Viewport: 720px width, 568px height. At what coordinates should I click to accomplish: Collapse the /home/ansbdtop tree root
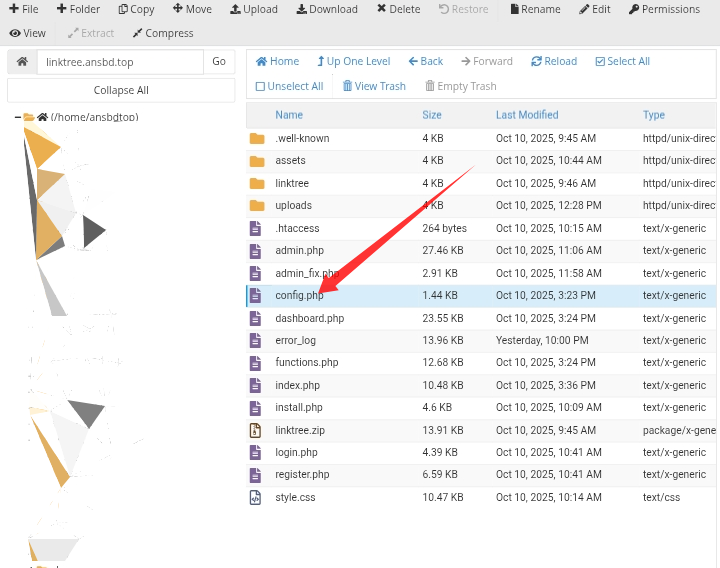[18, 117]
